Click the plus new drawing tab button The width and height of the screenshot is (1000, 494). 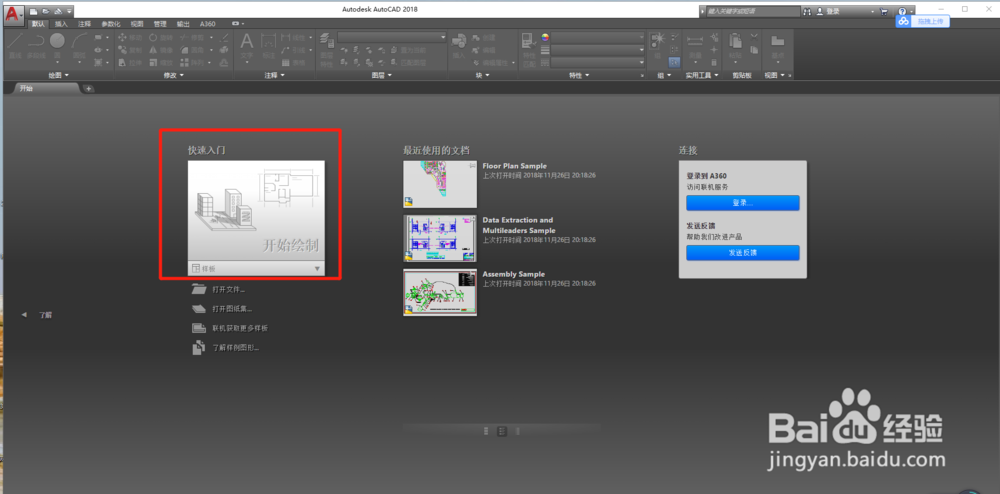tap(89, 89)
